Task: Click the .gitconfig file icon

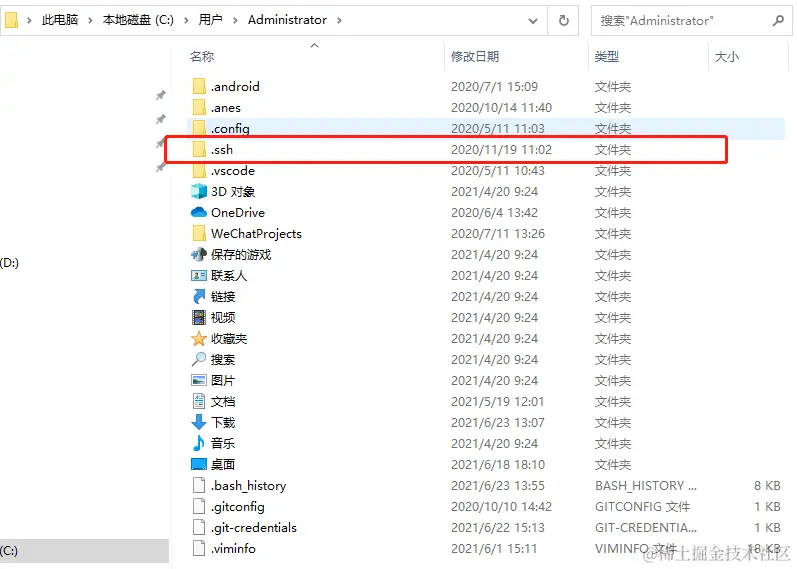Action: (x=199, y=506)
